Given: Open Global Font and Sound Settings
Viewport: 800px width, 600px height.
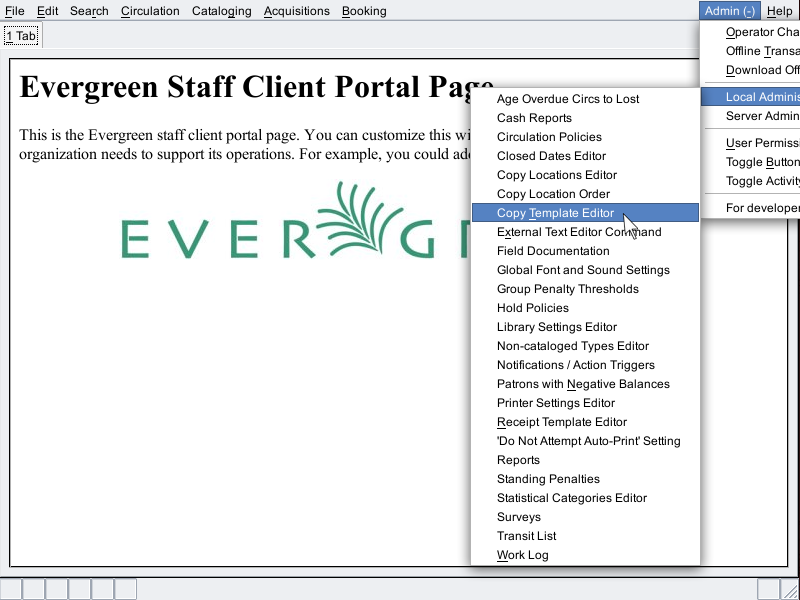Looking at the screenshot, I should pos(585,270).
